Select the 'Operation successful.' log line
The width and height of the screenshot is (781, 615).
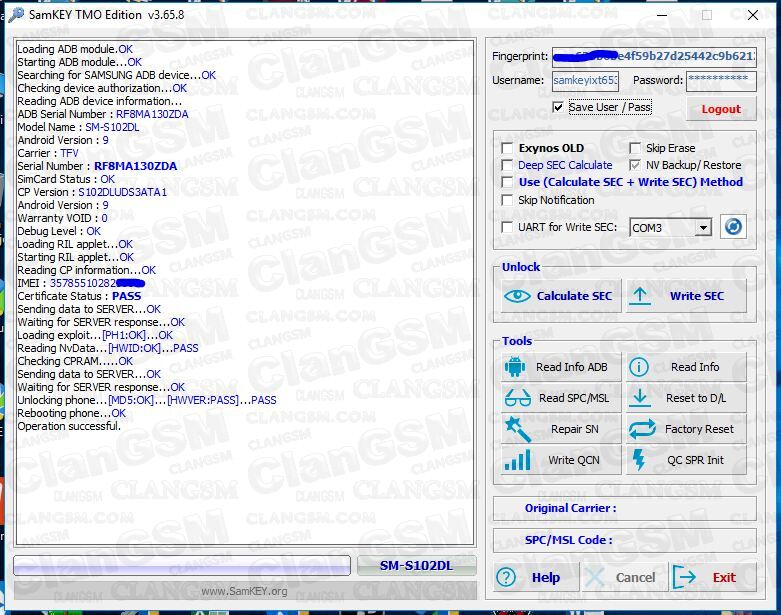click(69, 426)
